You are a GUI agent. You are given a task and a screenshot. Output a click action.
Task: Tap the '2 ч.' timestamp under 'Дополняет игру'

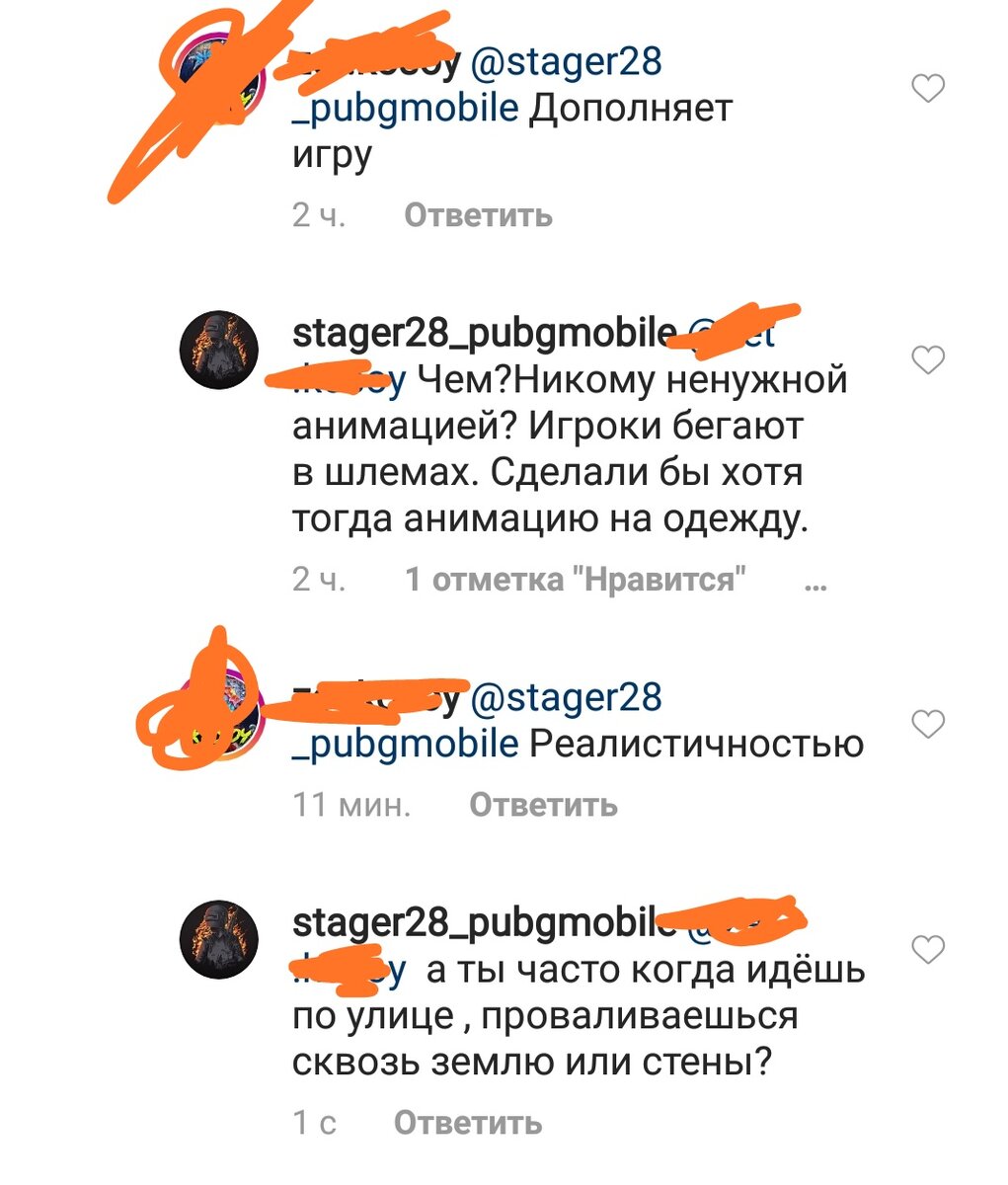(x=319, y=215)
